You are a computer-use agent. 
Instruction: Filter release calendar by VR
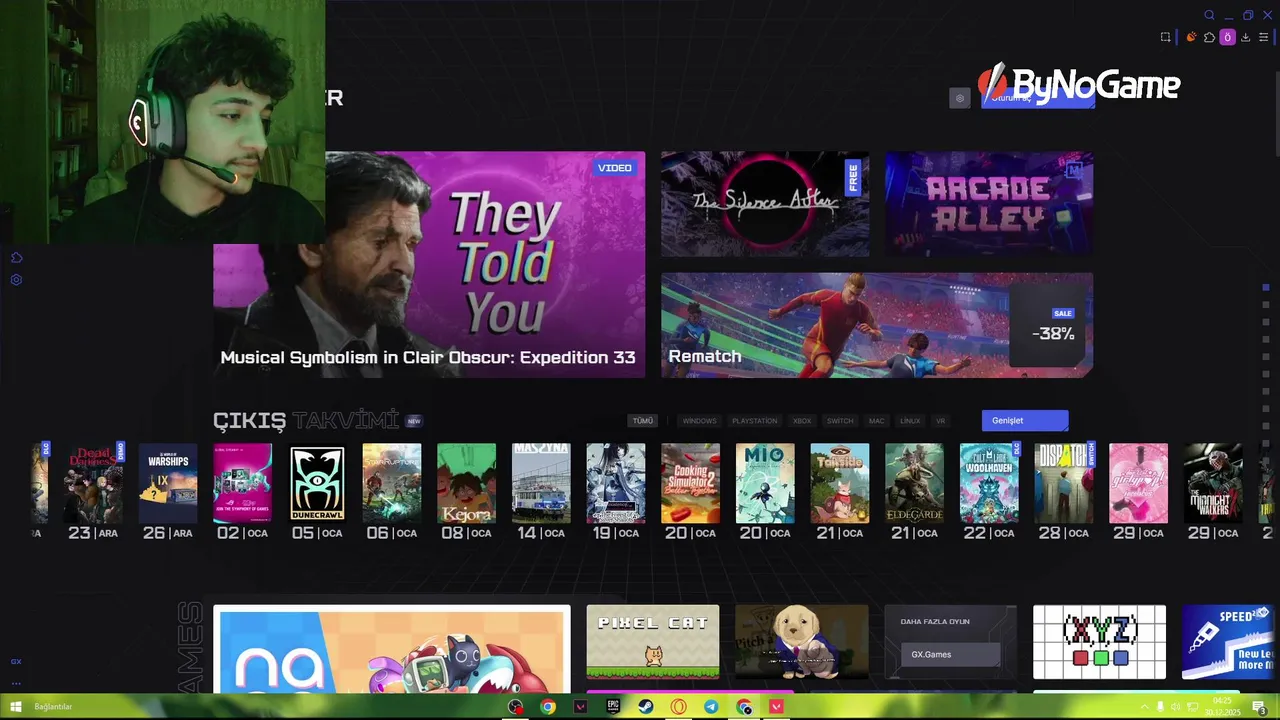point(940,421)
